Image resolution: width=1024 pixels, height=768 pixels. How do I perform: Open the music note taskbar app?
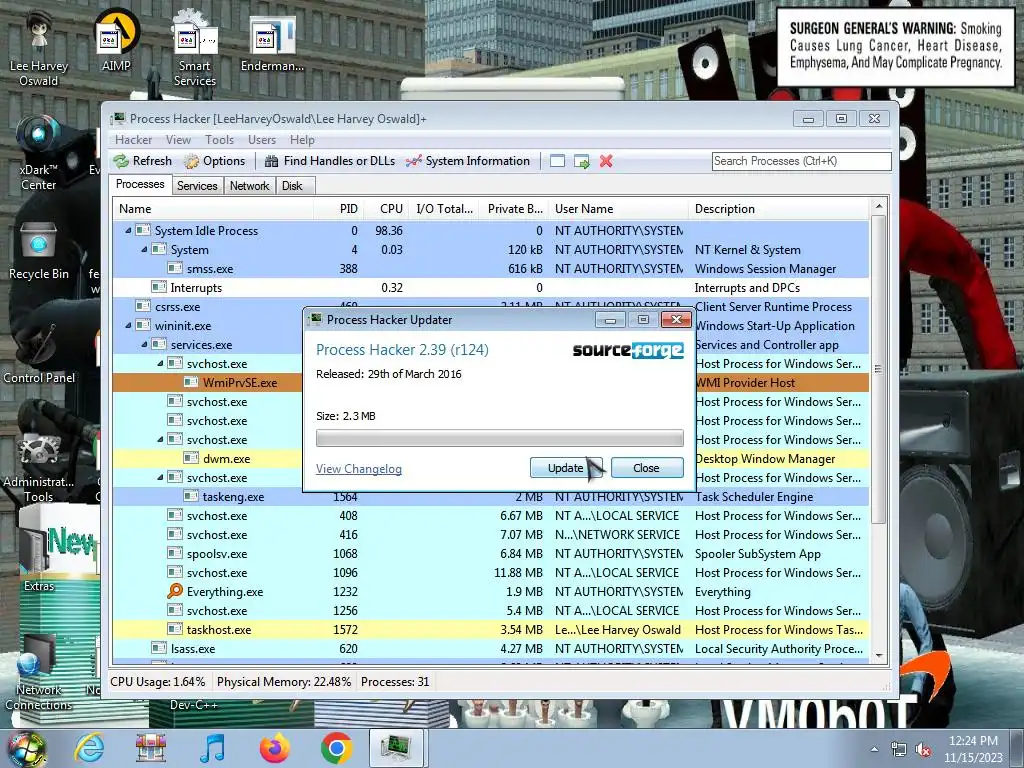[212, 748]
